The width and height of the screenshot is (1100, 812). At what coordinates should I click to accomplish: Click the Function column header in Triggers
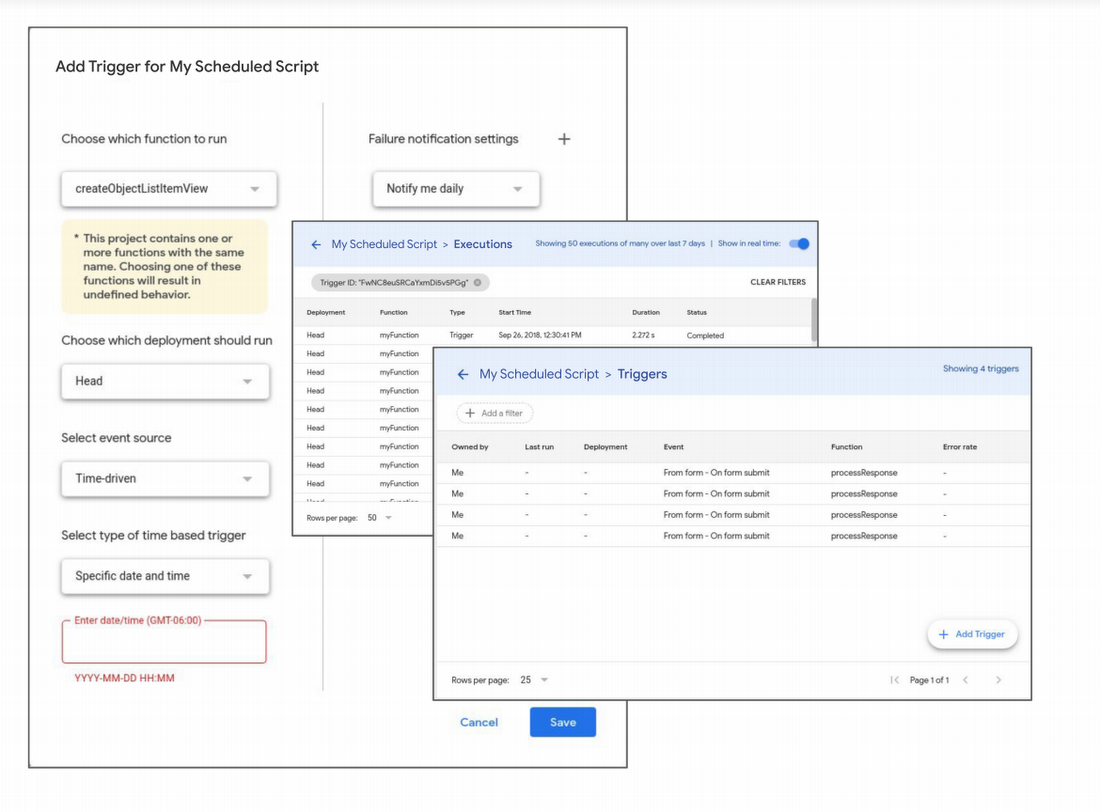[x=847, y=447]
